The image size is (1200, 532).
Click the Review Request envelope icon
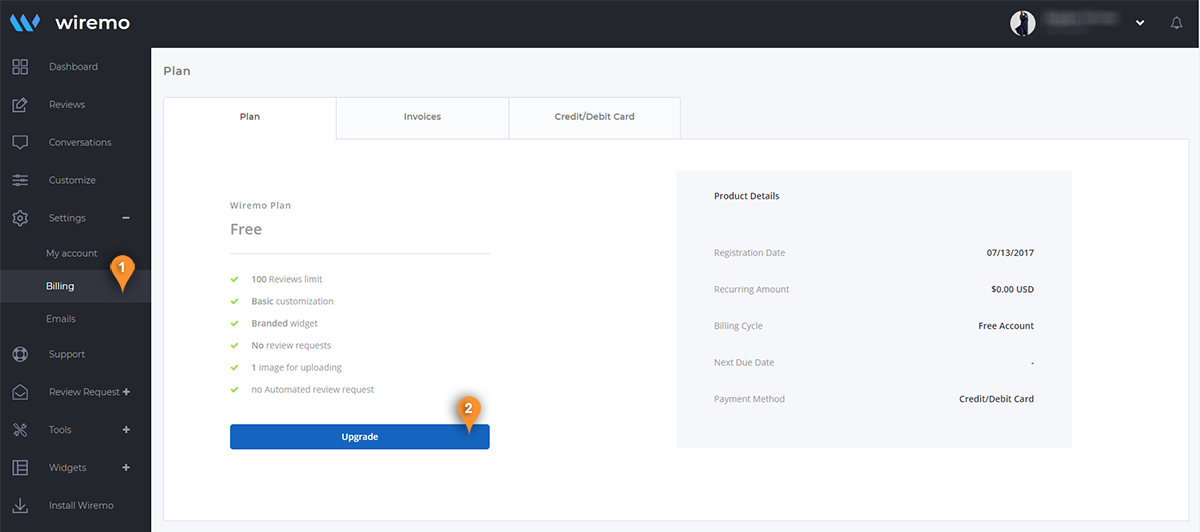point(20,392)
